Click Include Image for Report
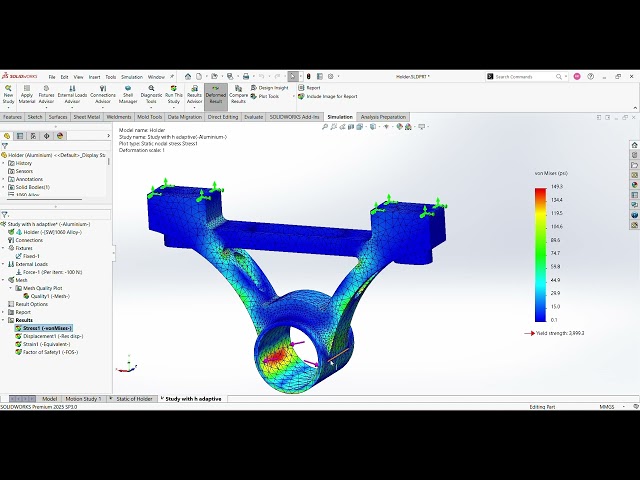640x480 pixels. click(x=328, y=97)
